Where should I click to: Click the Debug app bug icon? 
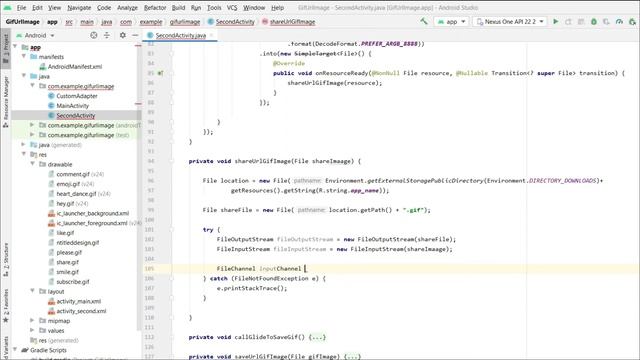594,22
